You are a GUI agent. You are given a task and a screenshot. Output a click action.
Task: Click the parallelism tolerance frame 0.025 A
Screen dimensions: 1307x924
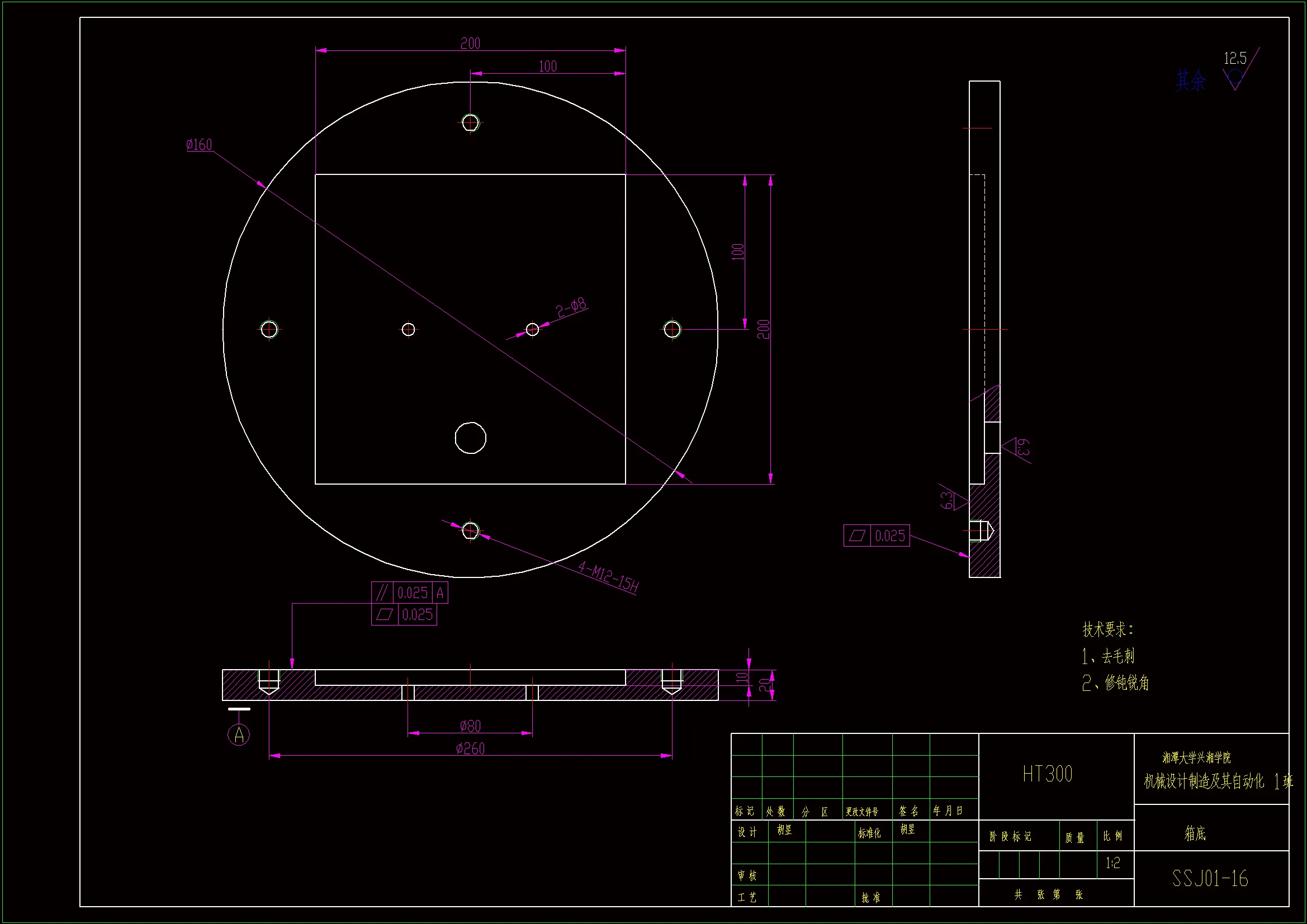[x=409, y=593]
